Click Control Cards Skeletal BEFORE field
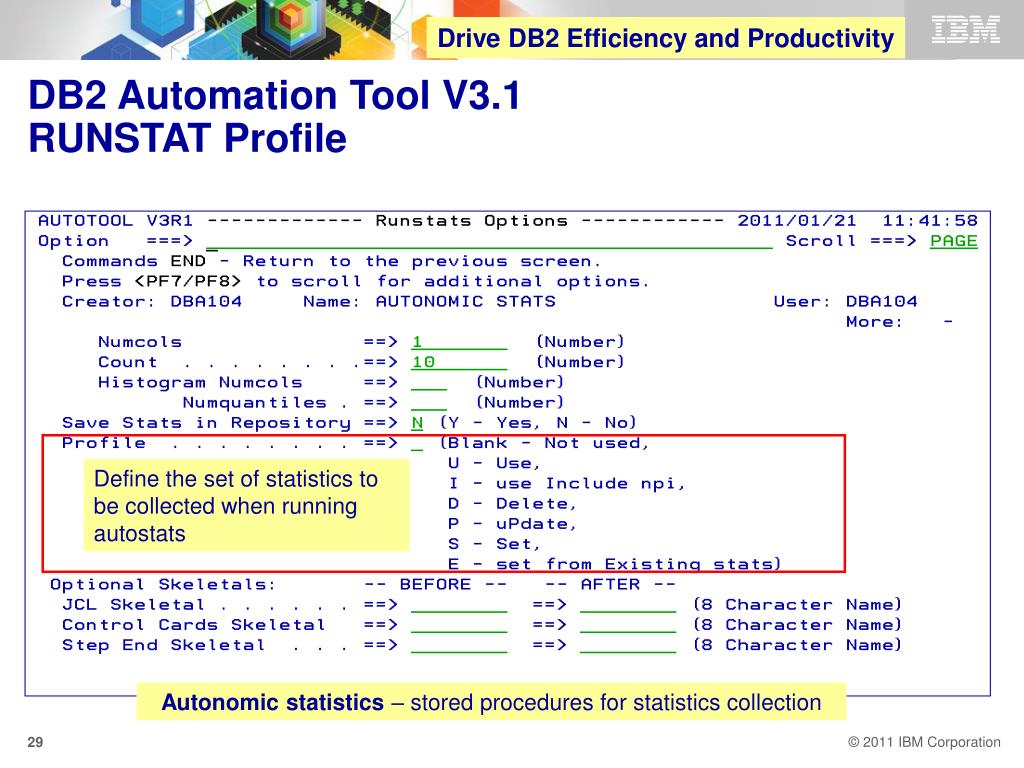Viewport: 1024px width, 768px height. point(459,626)
